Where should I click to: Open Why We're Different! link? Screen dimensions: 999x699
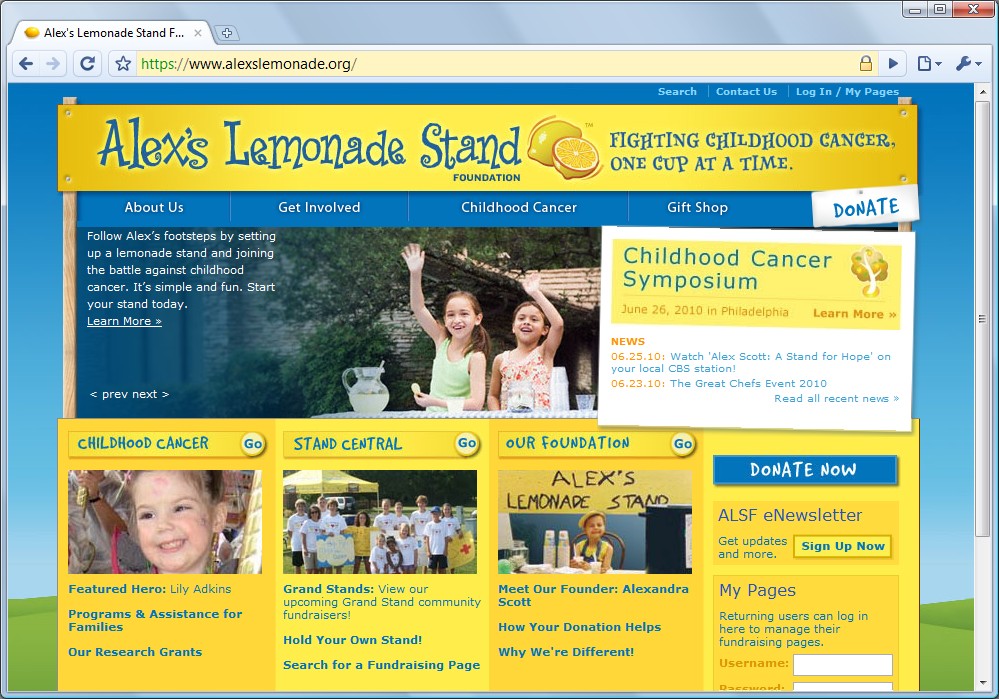(x=566, y=652)
